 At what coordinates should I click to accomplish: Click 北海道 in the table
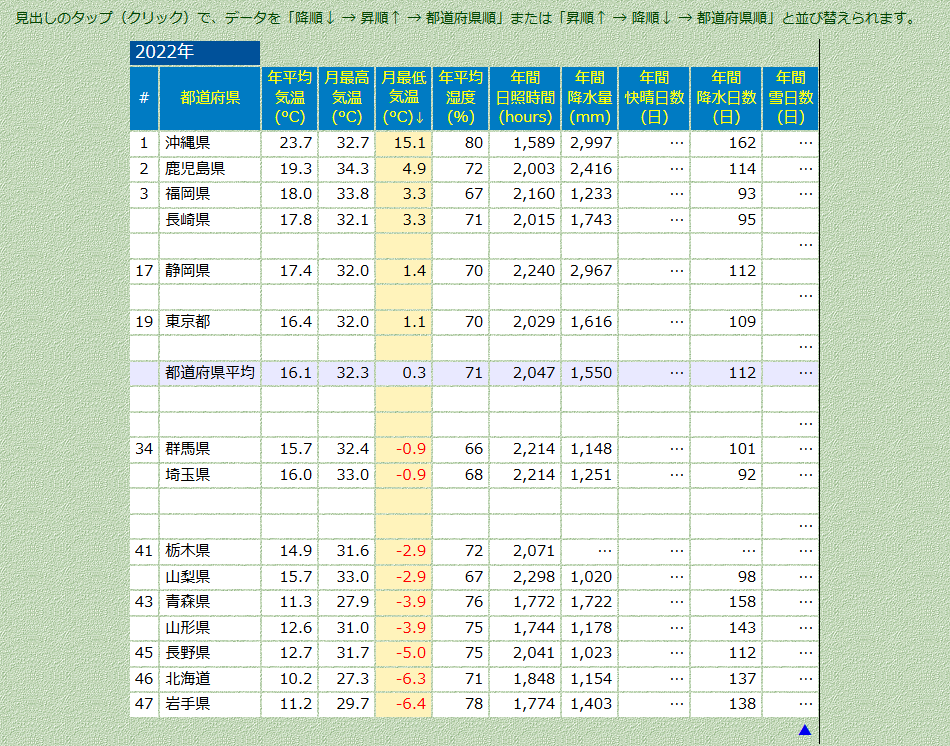point(187,679)
